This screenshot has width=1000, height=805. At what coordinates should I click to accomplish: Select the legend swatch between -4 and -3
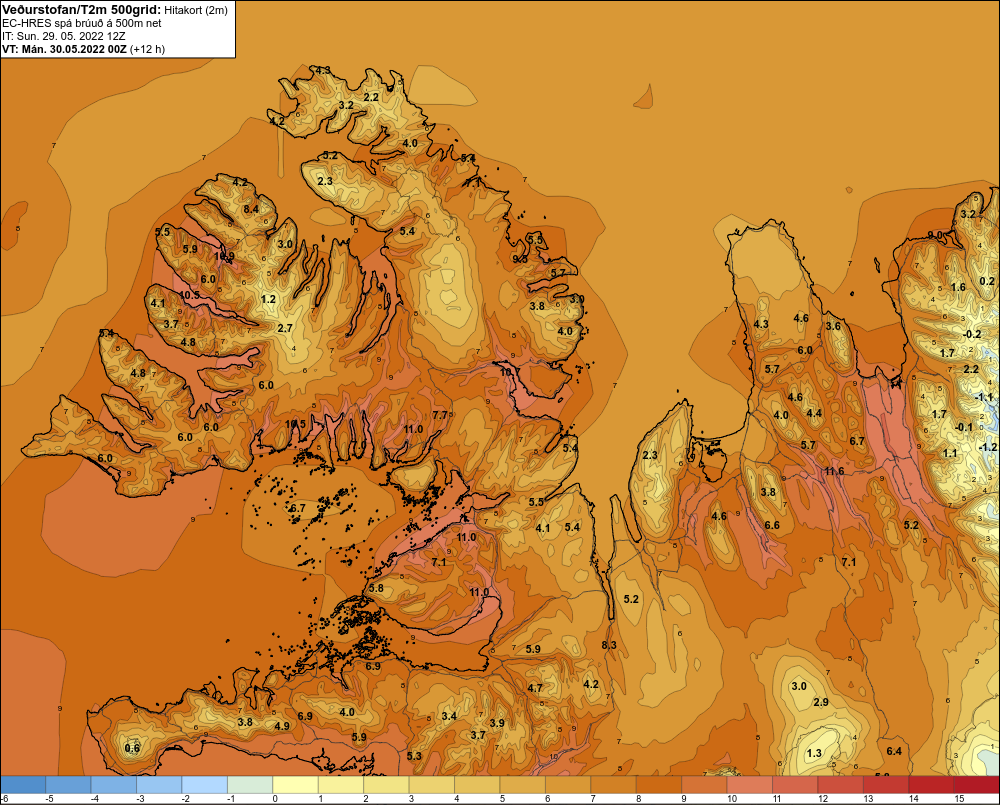(114, 784)
